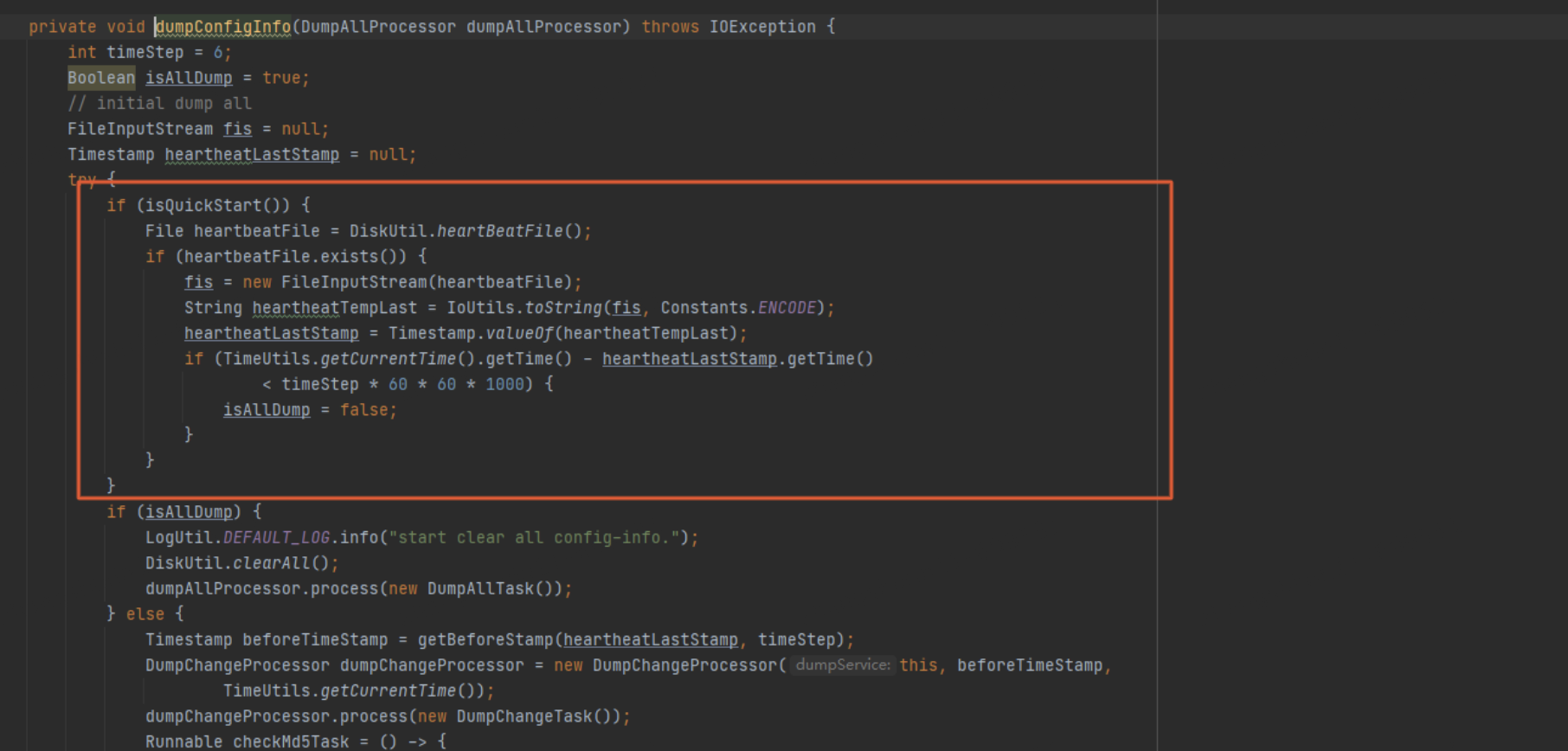Click heartheatLastStamp in its null declaration line
The height and width of the screenshot is (751, 1568).
pyautogui.click(x=252, y=154)
